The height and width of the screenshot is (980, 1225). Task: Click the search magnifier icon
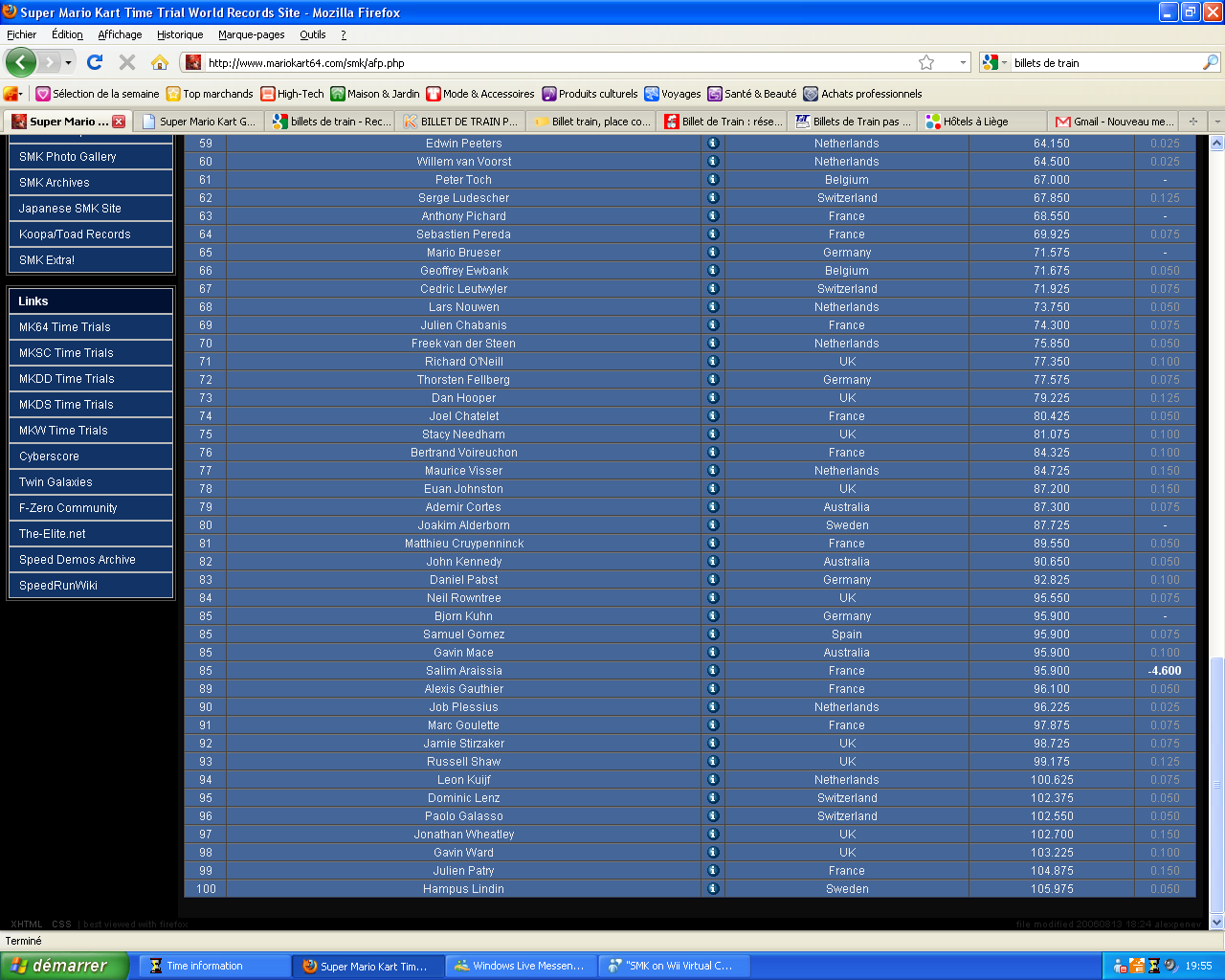(x=1211, y=62)
